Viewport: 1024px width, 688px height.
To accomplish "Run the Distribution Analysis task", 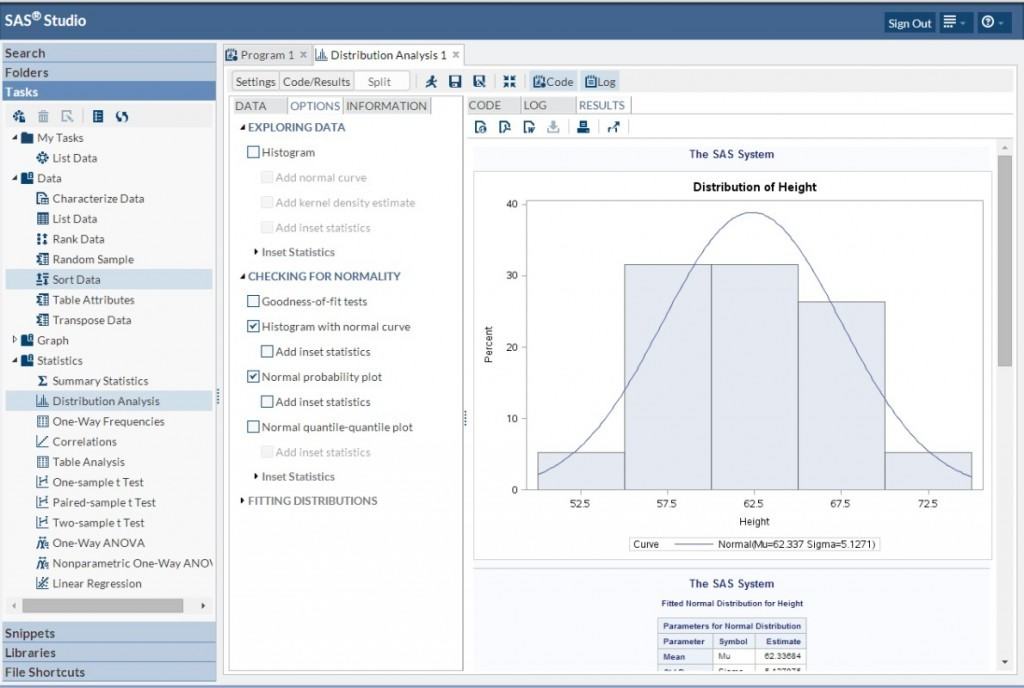I will 431,81.
